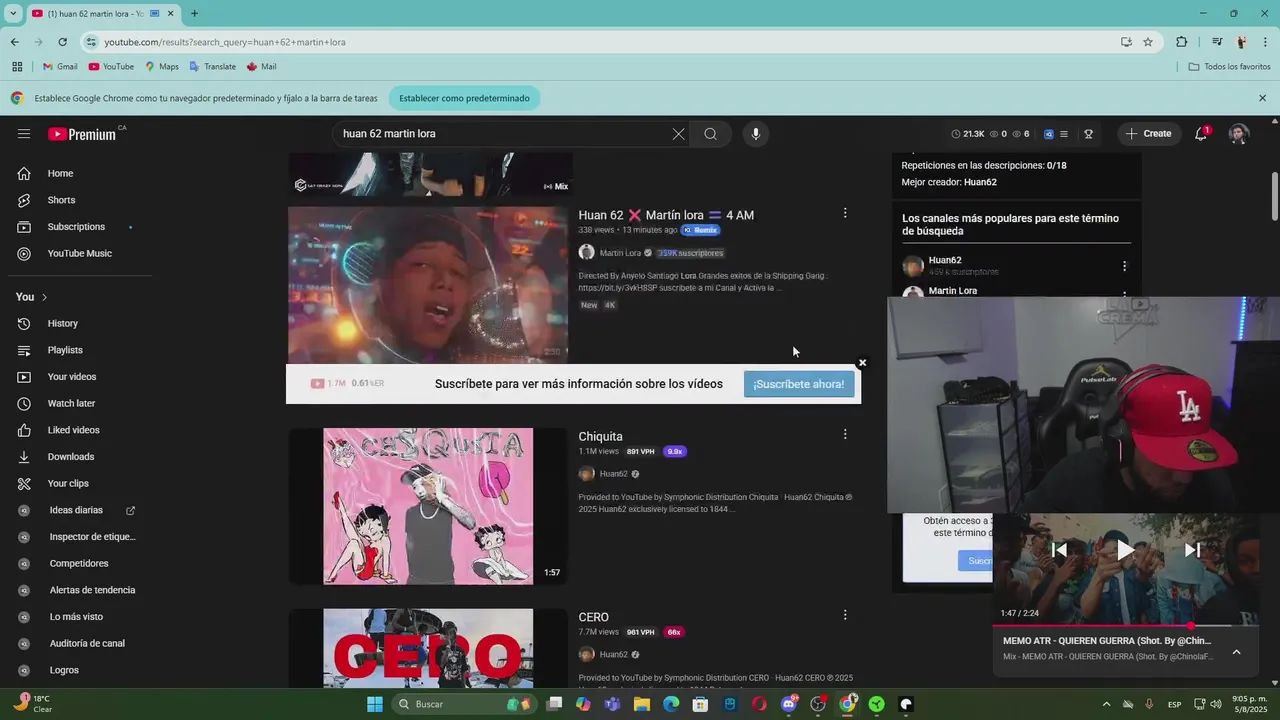Open YouTube notifications bell

1201,133
